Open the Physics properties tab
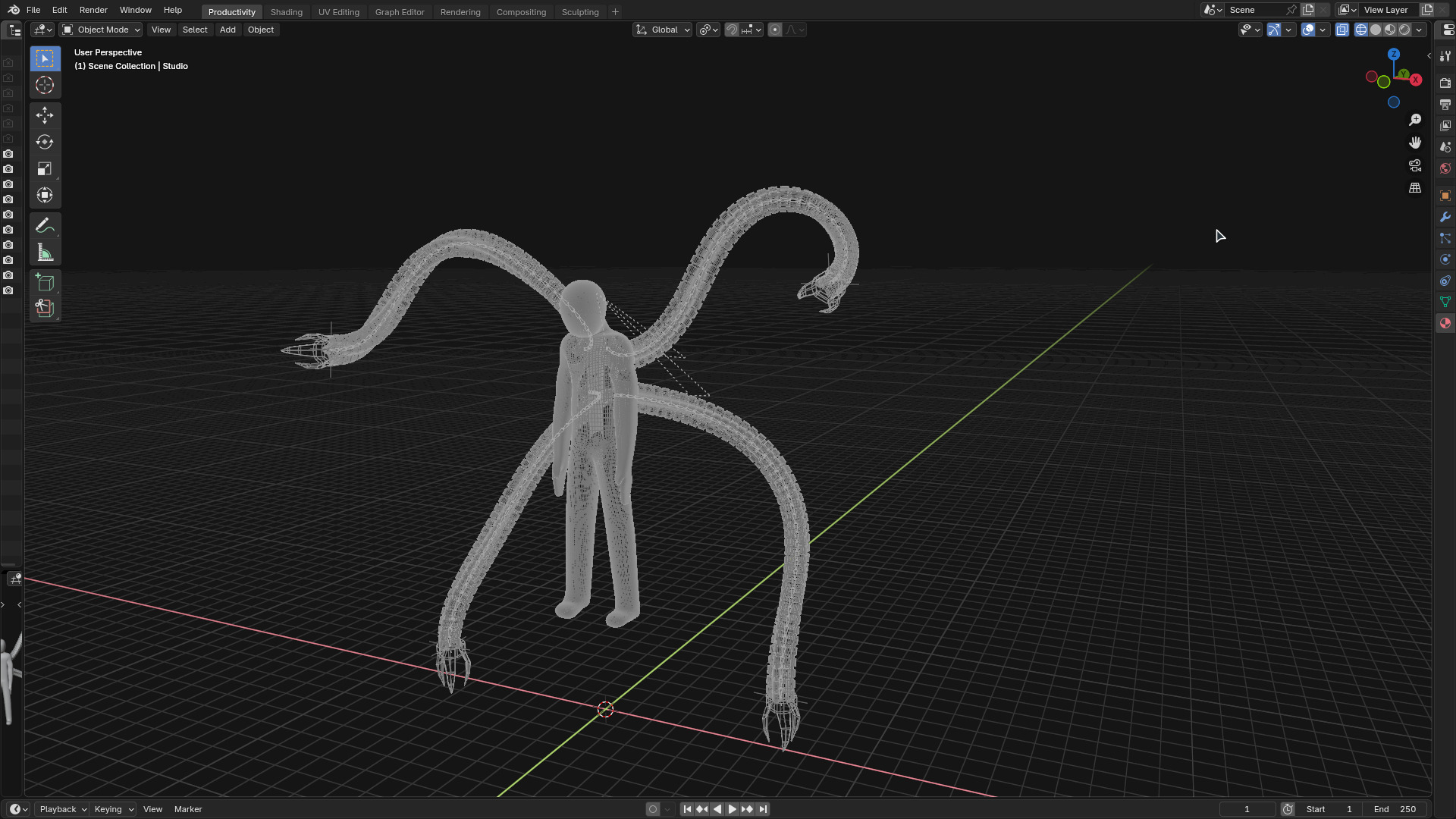 coord(1445,259)
